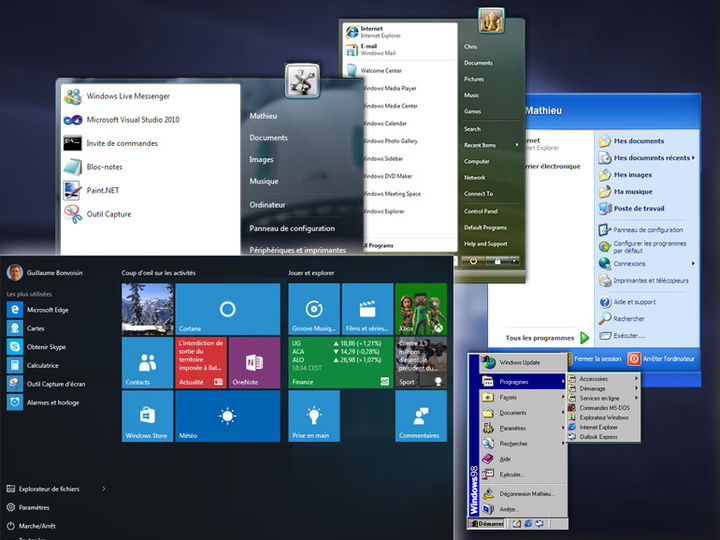This screenshot has height=540, width=720.
Task: Launch Microsoft Visual Studio 2010
Action: point(133,120)
